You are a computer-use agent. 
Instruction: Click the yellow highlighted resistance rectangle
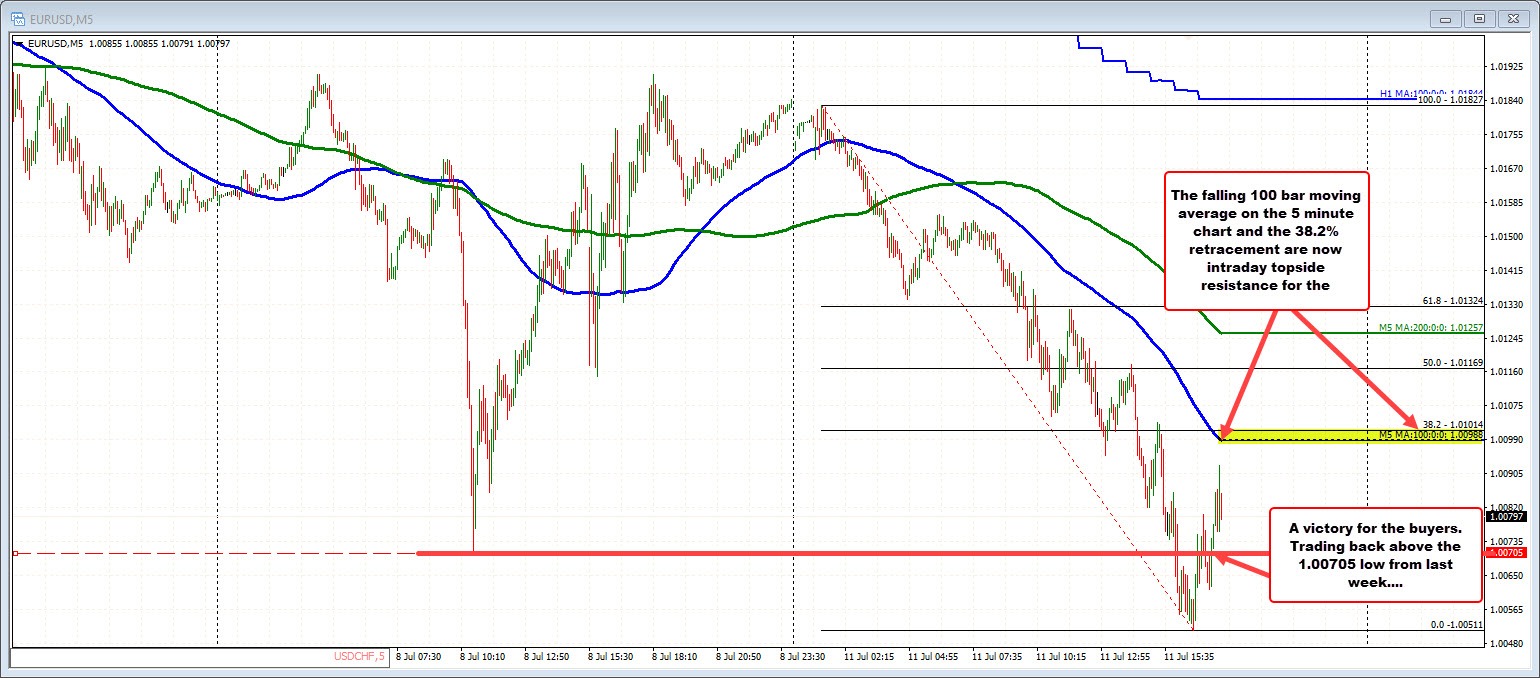click(x=1320, y=435)
